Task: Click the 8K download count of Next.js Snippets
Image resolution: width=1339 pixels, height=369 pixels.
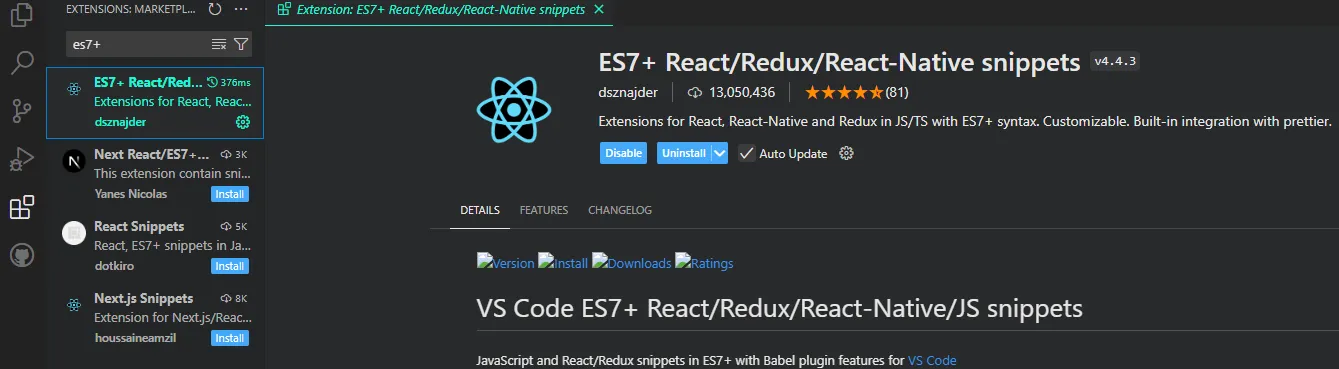Action: pos(241,298)
